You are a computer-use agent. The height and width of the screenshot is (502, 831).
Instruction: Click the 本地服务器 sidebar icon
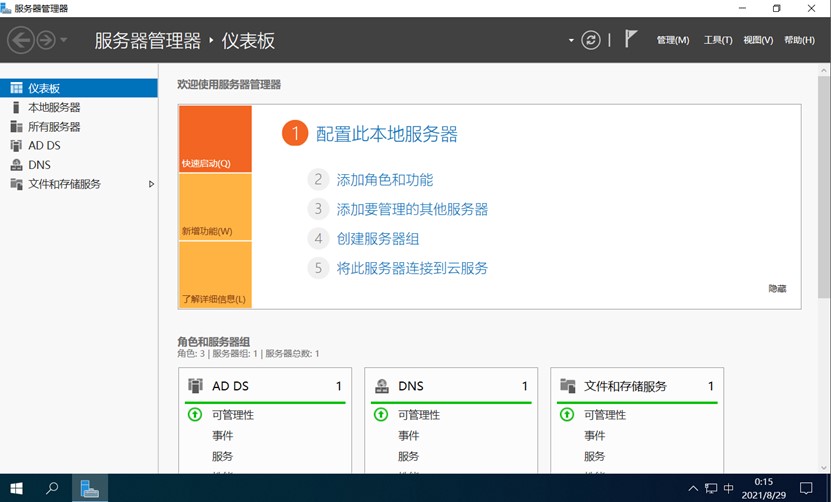pos(16,108)
